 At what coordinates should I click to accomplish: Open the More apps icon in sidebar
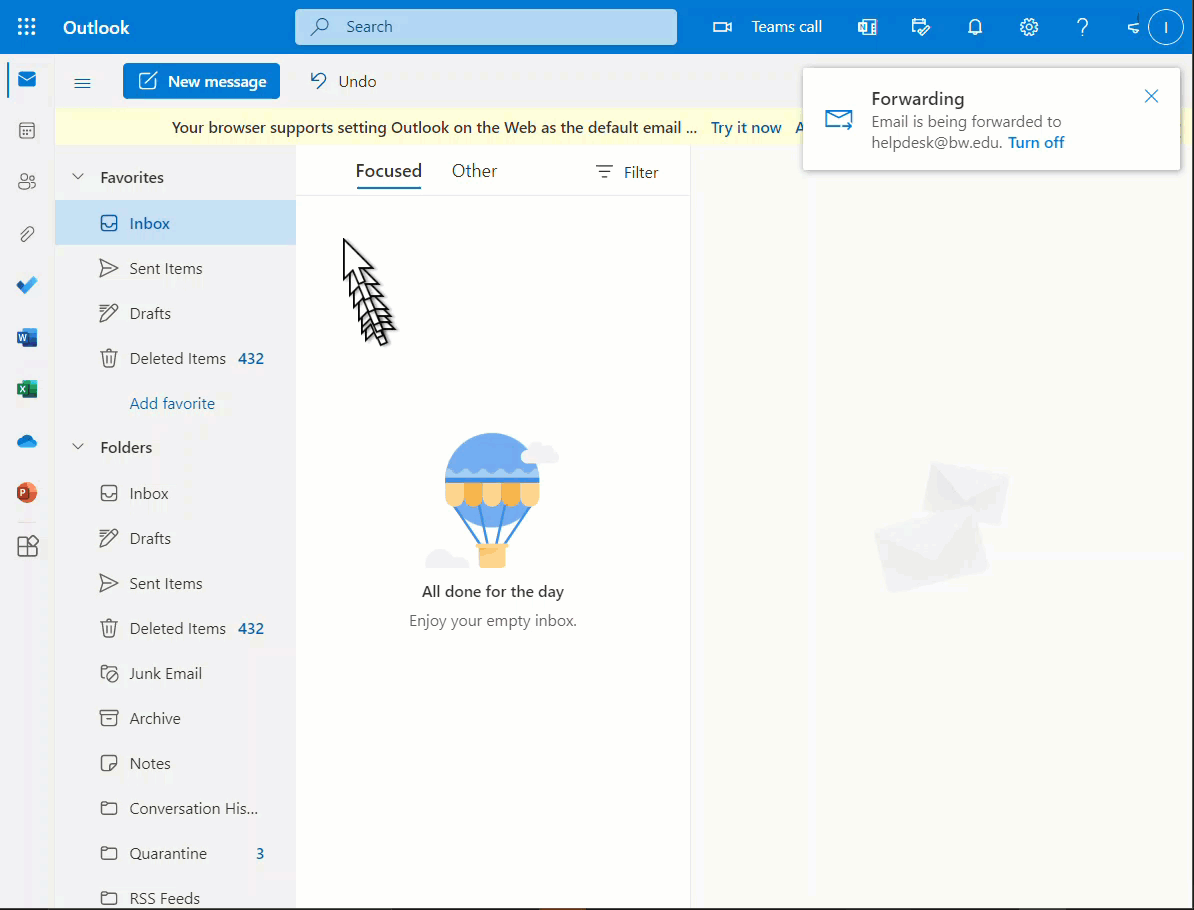point(27,546)
